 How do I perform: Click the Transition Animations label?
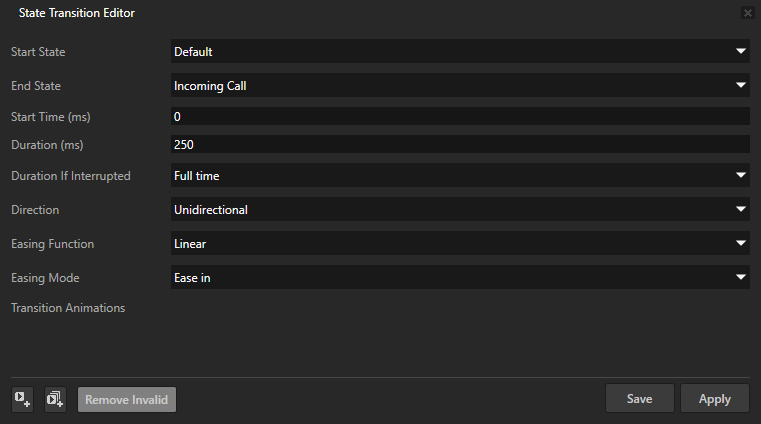(68, 308)
